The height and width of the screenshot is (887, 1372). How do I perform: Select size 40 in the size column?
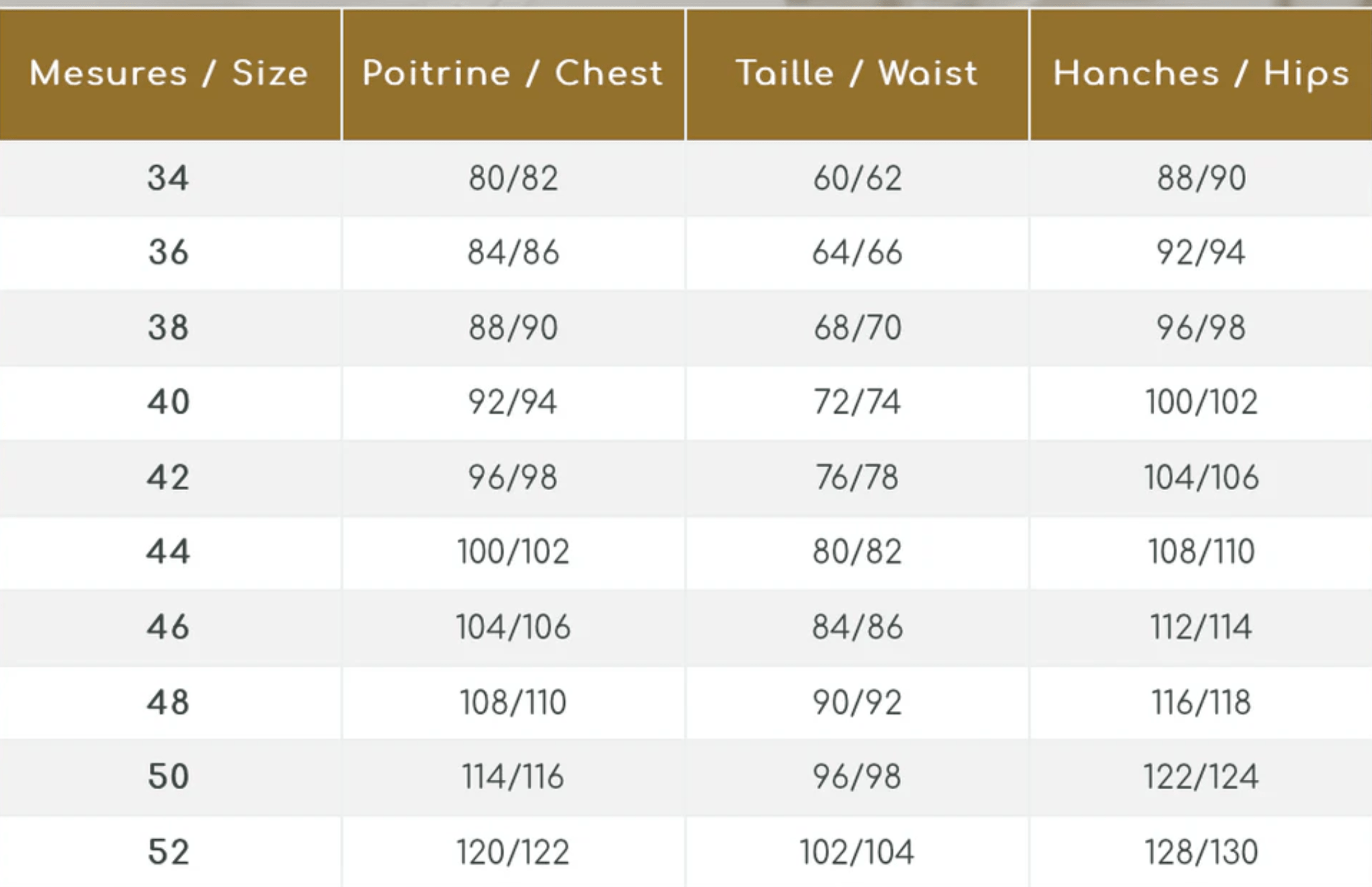169,402
